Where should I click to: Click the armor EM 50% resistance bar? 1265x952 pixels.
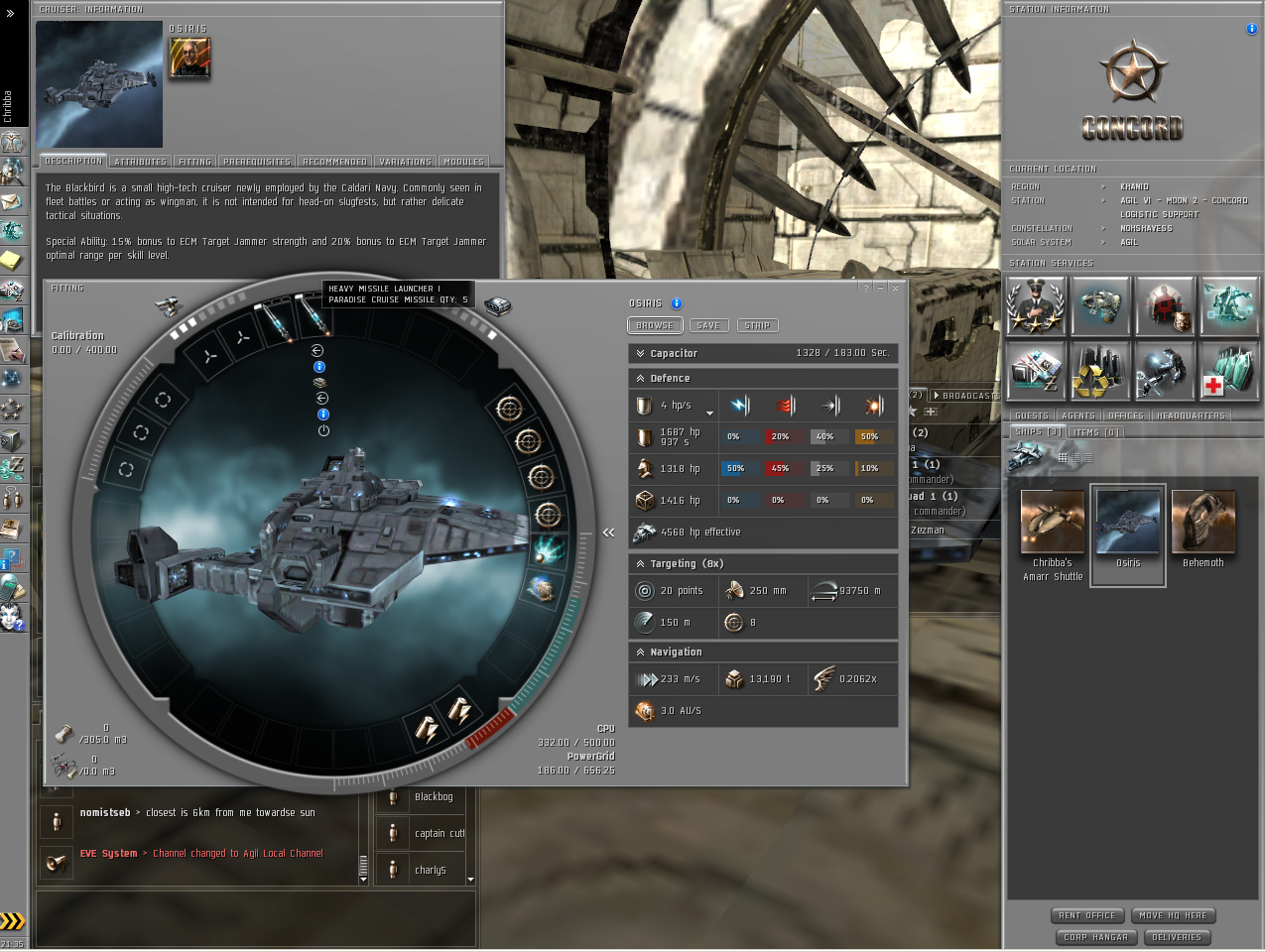point(740,468)
